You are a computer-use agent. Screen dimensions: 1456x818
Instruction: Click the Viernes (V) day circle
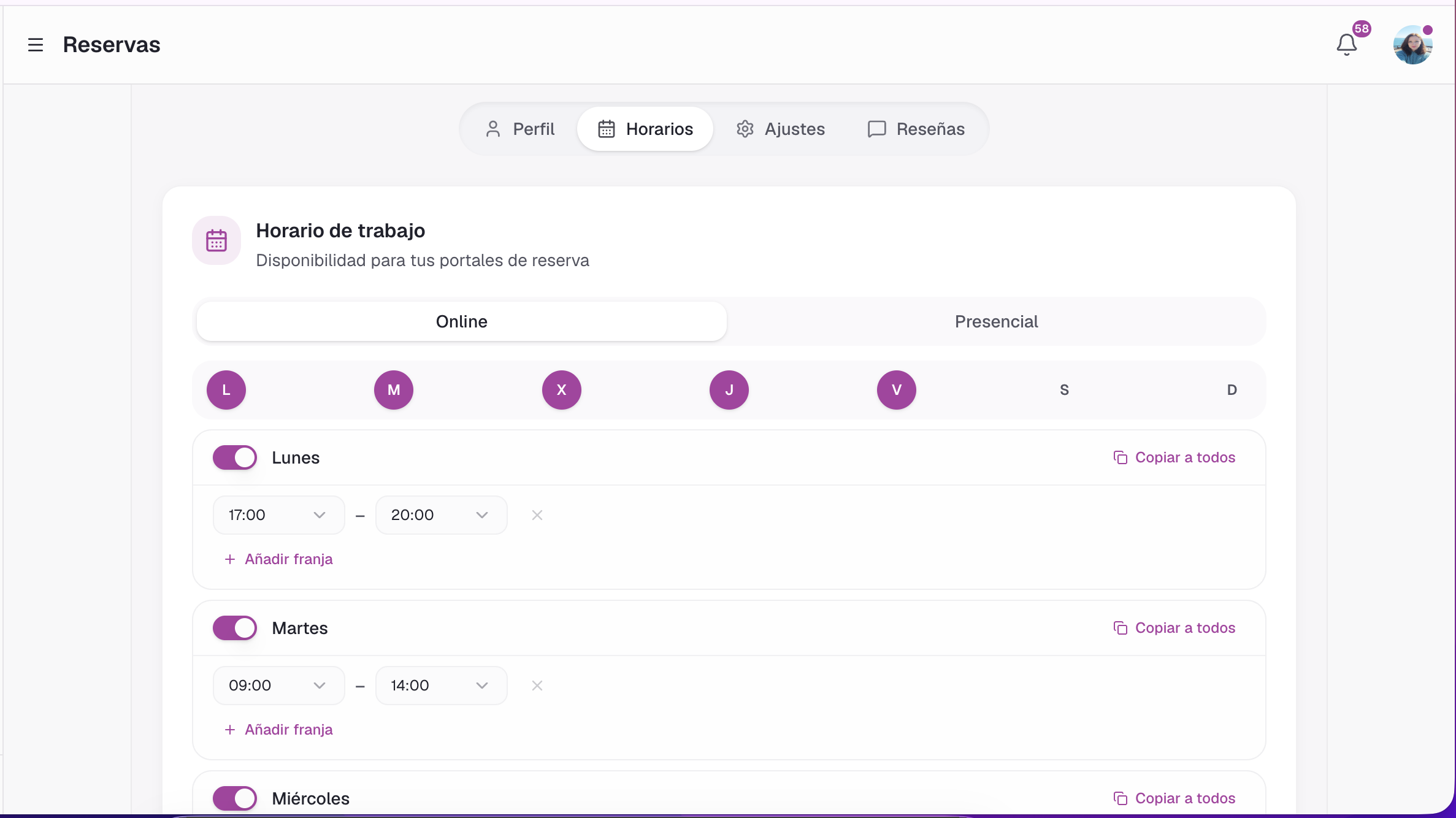pyautogui.click(x=897, y=390)
